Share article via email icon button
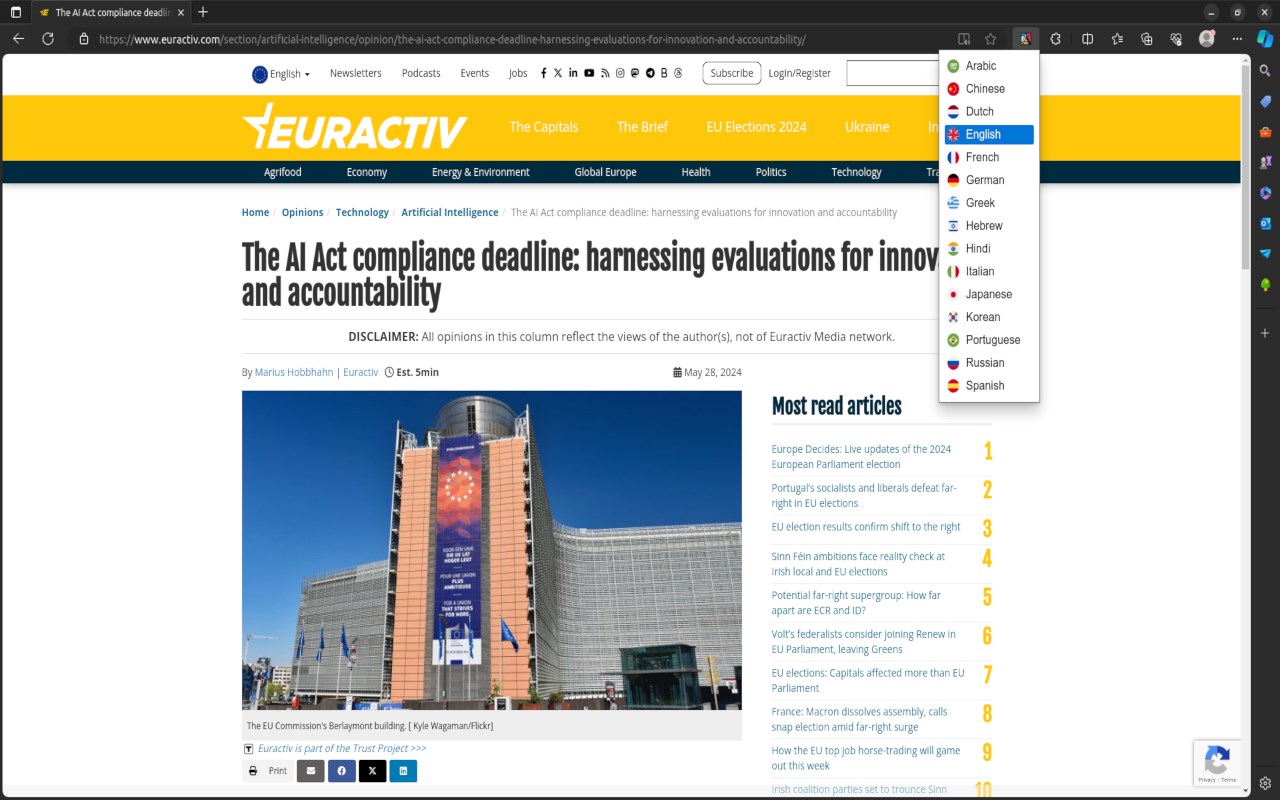The height and width of the screenshot is (800, 1280). pyautogui.click(x=311, y=771)
